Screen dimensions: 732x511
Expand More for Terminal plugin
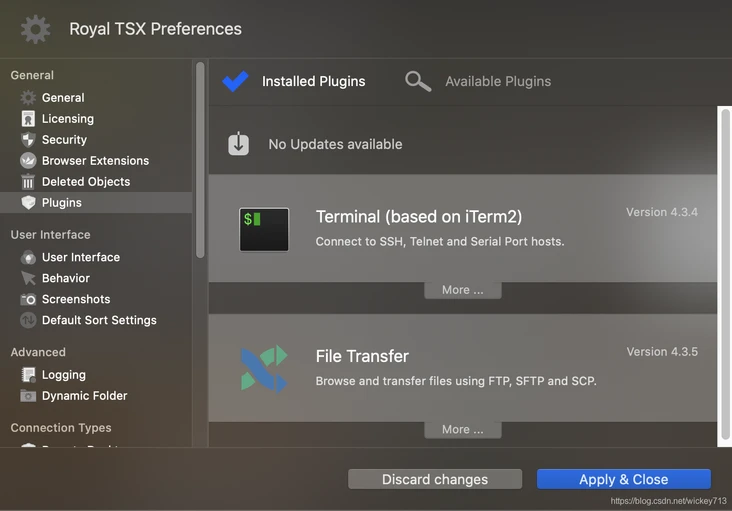click(463, 290)
